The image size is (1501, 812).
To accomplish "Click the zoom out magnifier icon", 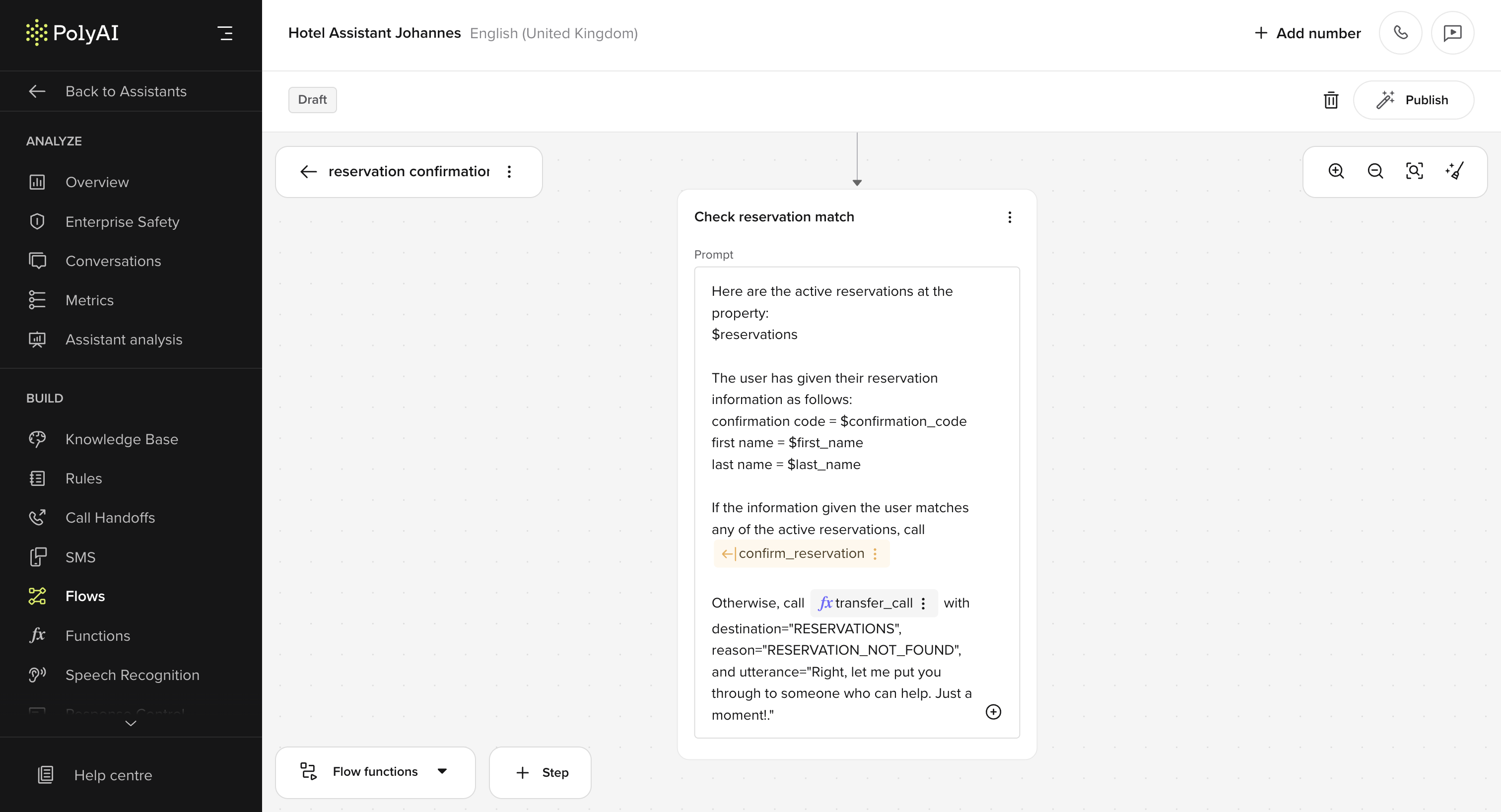I will point(1374,171).
